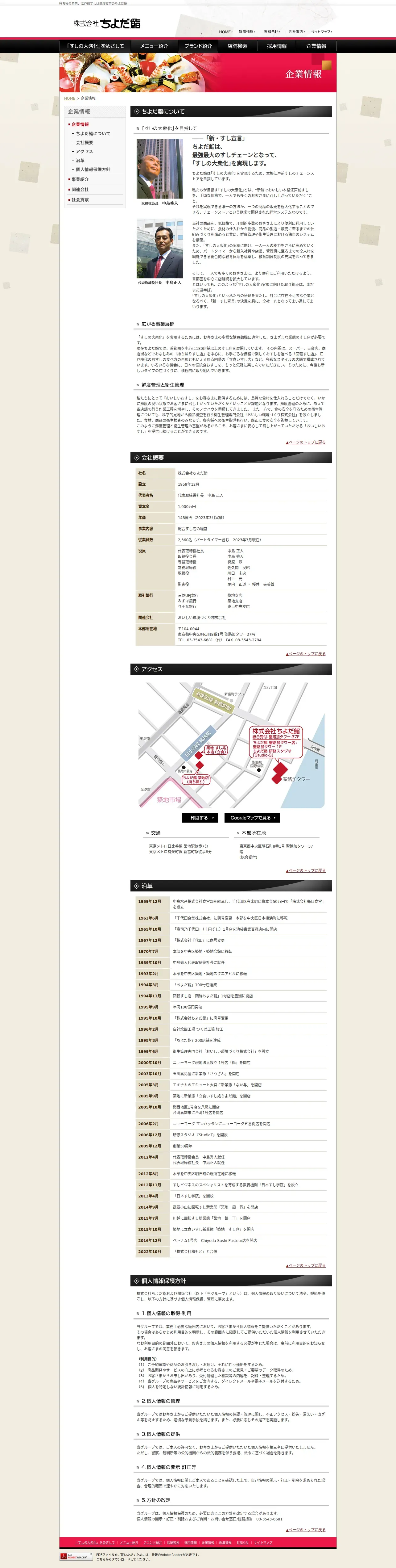Viewport: 396px width, 1568px height.
Task: Footer link メニュー紹介
Action: point(129,1542)
